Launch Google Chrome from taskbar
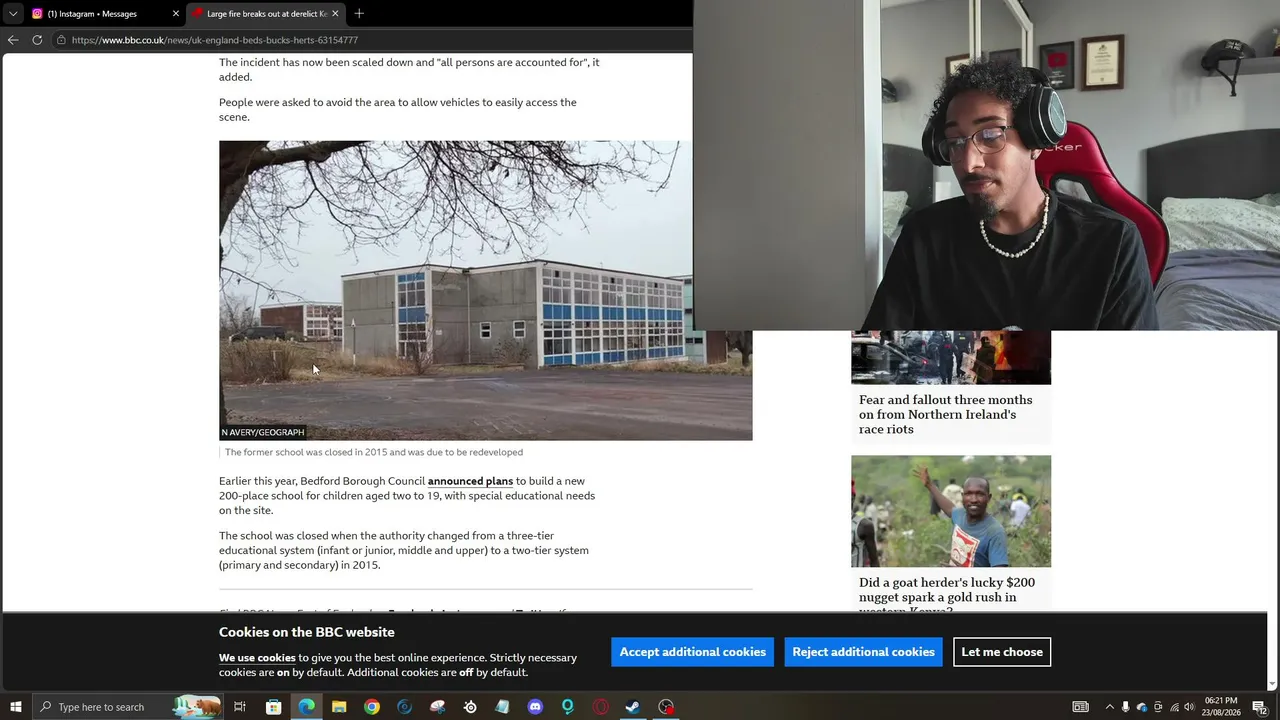 tap(372, 707)
